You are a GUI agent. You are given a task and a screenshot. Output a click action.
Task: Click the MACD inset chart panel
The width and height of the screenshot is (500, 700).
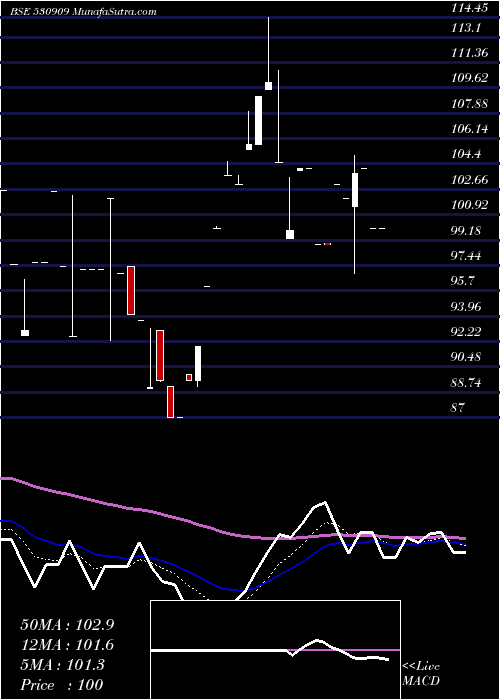click(275, 650)
